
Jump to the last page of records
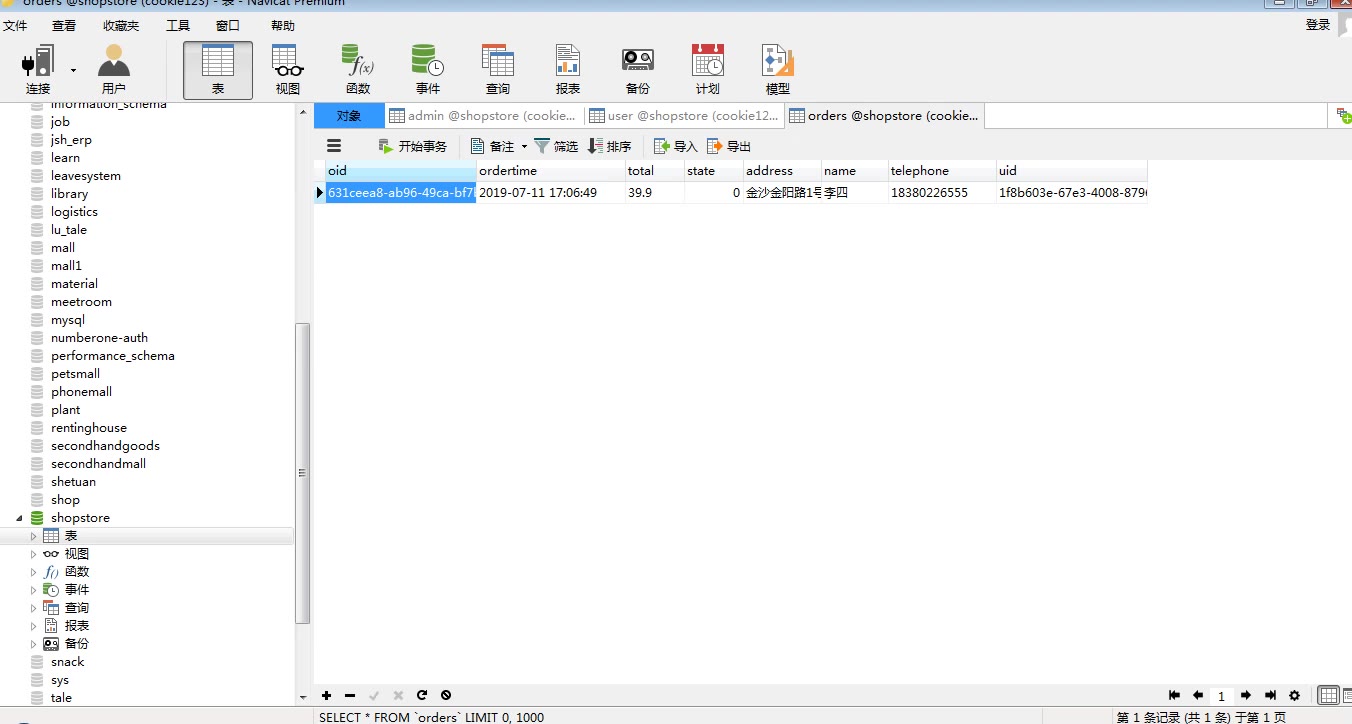(x=1270, y=695)
